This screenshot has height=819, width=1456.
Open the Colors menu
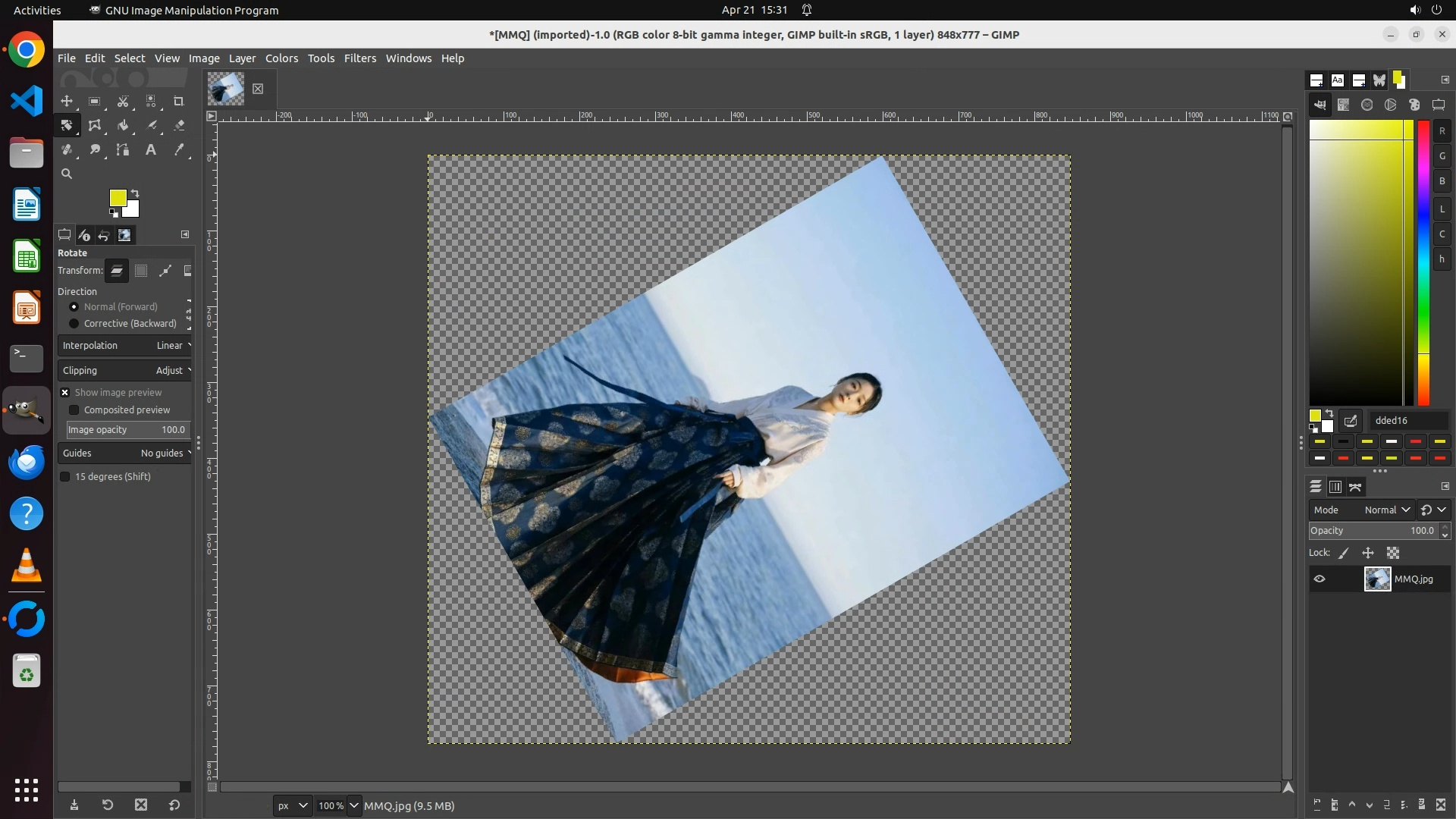[x=281, y=58]
